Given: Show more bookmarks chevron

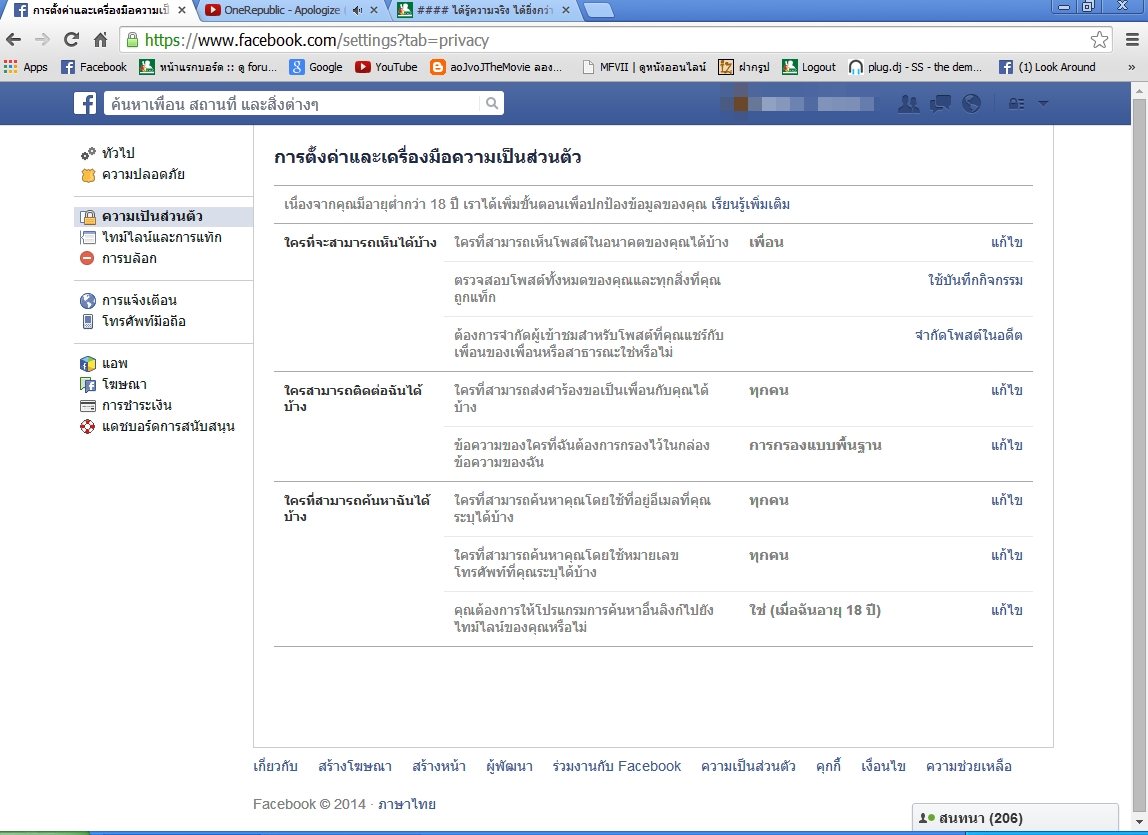Looking at the screenshot, I should point(1132,67).
